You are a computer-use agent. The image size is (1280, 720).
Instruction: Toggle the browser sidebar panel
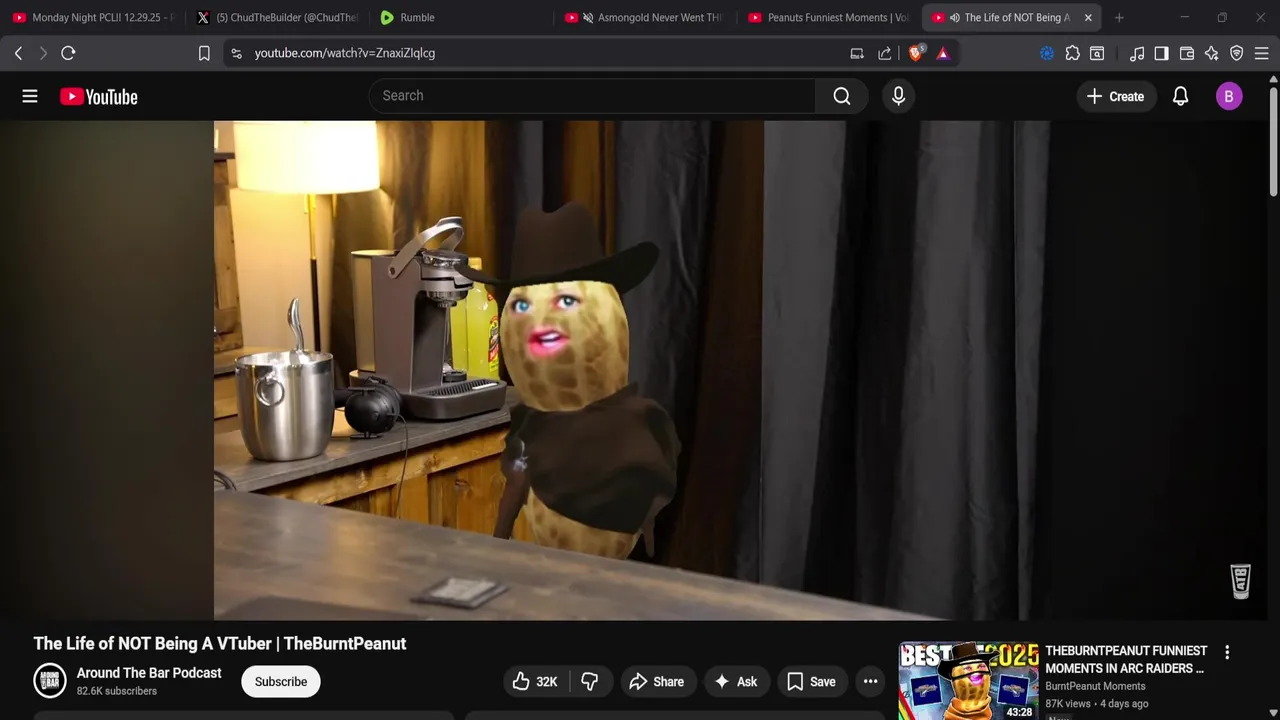coord(1161,53)
